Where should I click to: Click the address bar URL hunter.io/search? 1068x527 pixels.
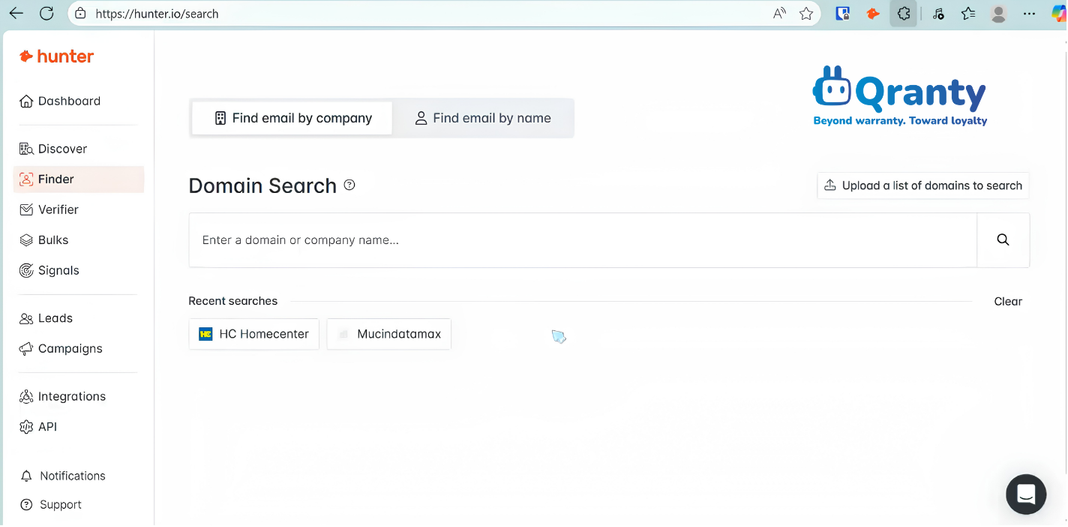(x=157, y=14)
